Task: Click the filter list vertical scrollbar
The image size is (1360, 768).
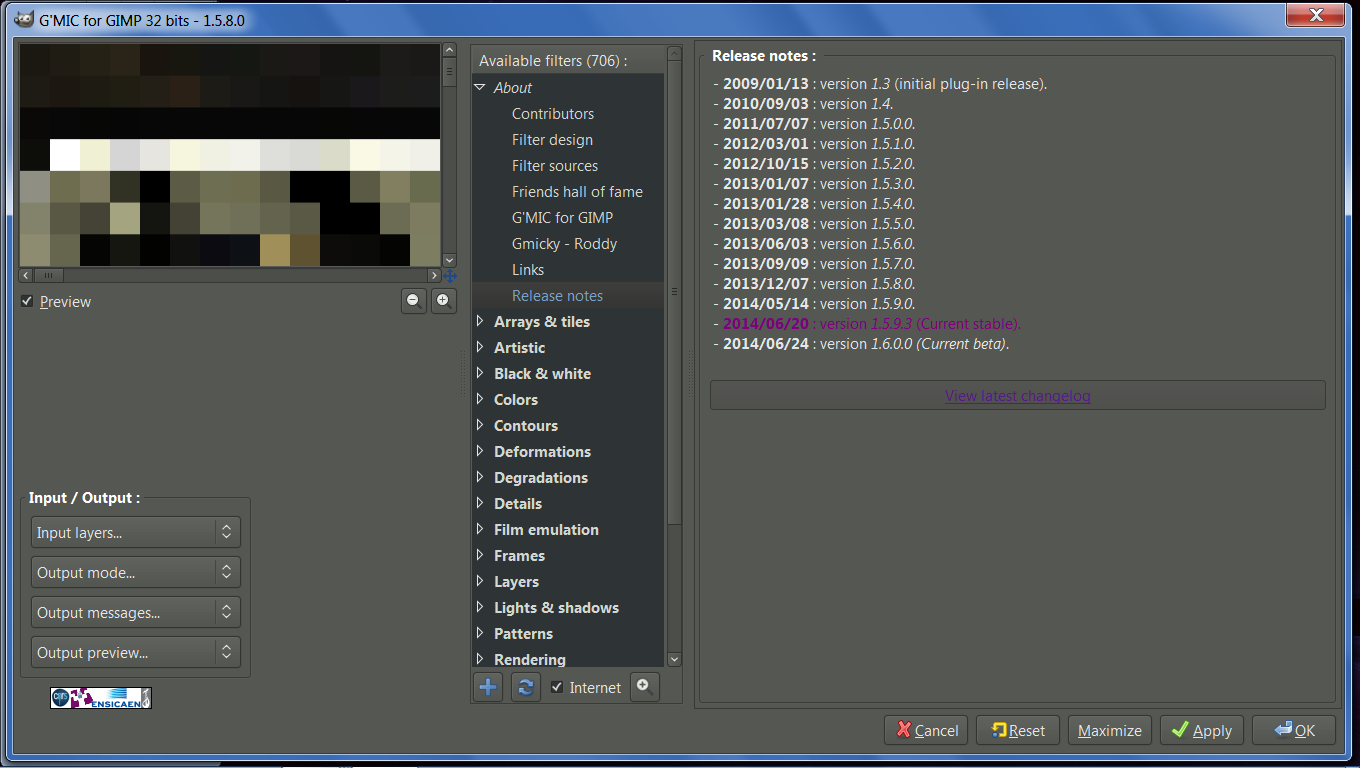Action: coord(674,292)
